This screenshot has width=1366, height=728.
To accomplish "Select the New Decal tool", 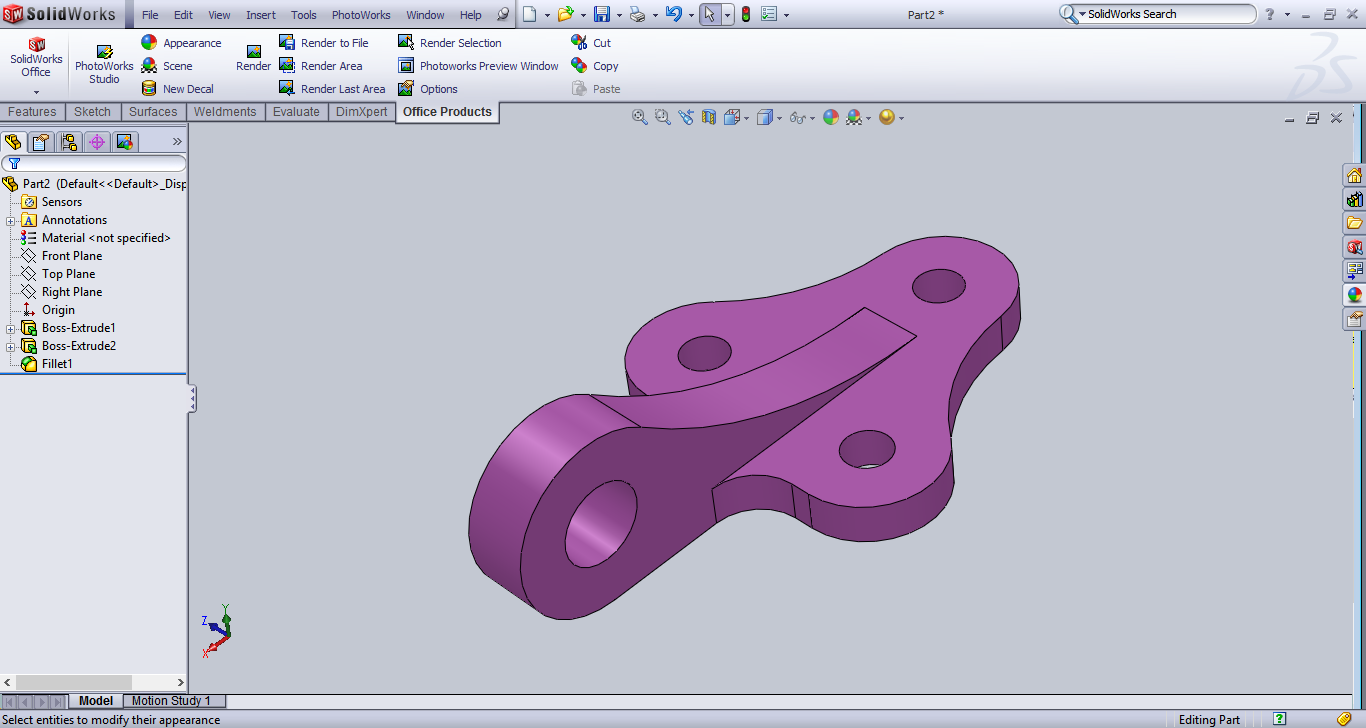I will (188, 88).
